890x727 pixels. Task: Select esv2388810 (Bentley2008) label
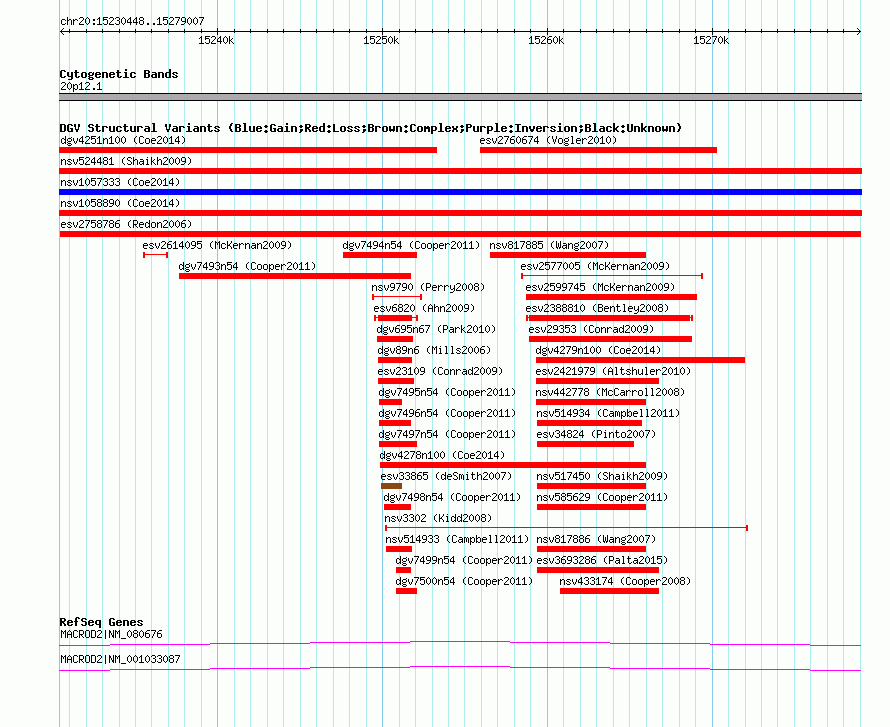[597, 308]
